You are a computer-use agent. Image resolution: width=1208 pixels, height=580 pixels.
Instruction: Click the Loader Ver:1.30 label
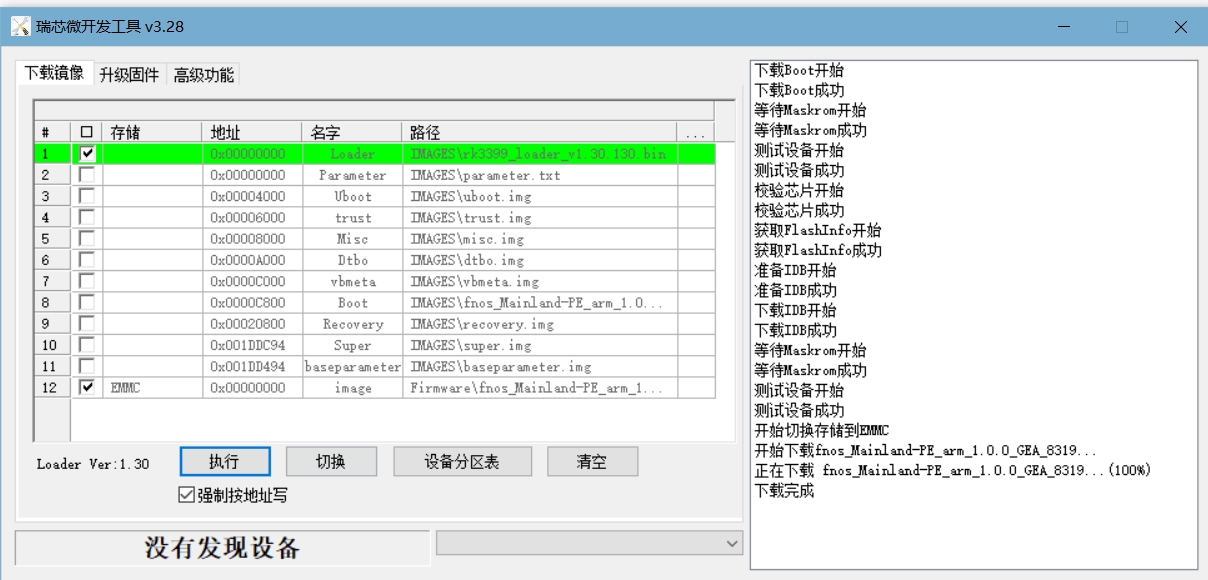(x=93, y=464)
